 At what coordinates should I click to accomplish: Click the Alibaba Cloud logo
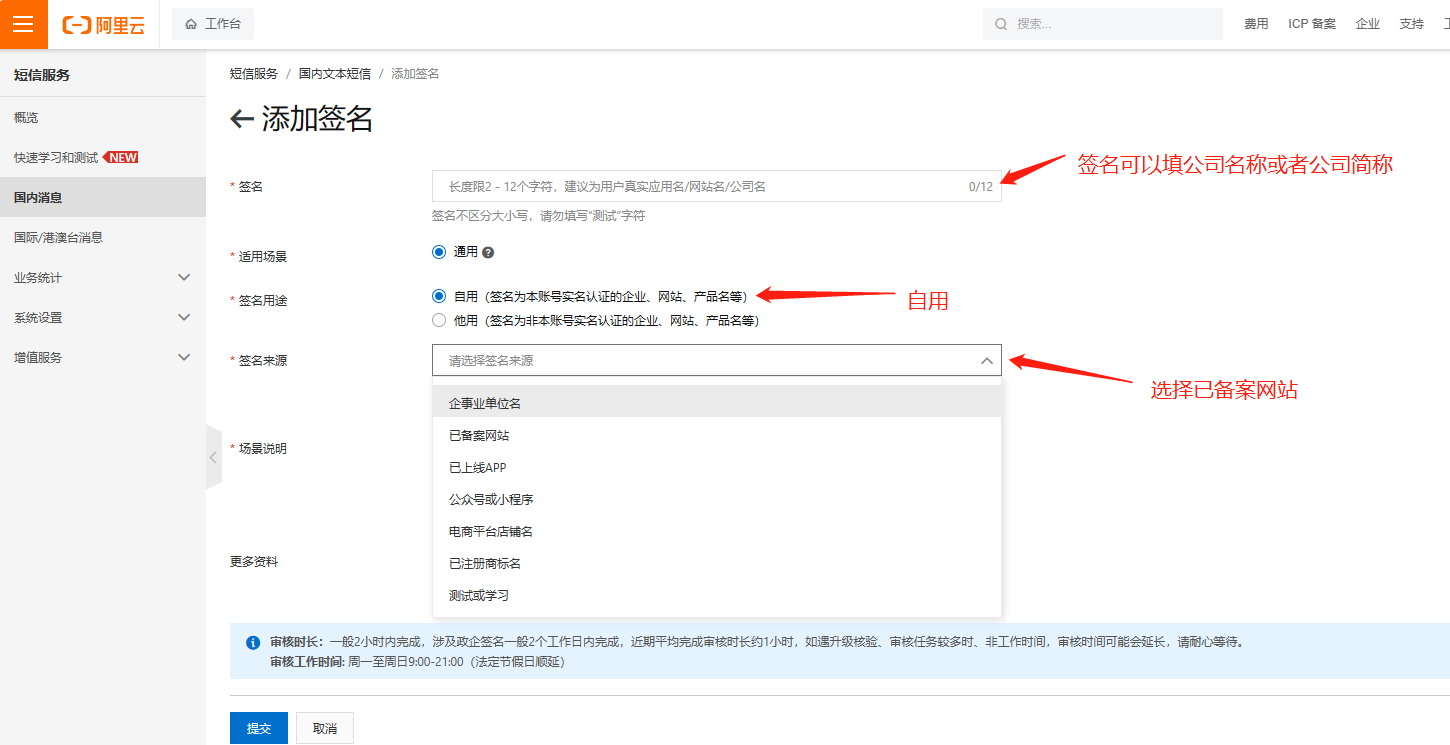tap(103, 25)
